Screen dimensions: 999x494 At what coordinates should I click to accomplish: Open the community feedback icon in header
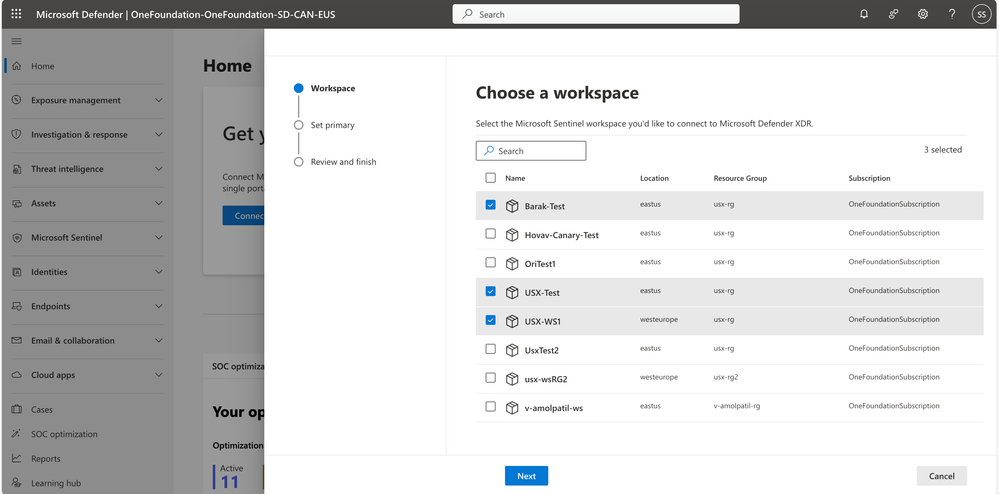(x=893, y=14)
